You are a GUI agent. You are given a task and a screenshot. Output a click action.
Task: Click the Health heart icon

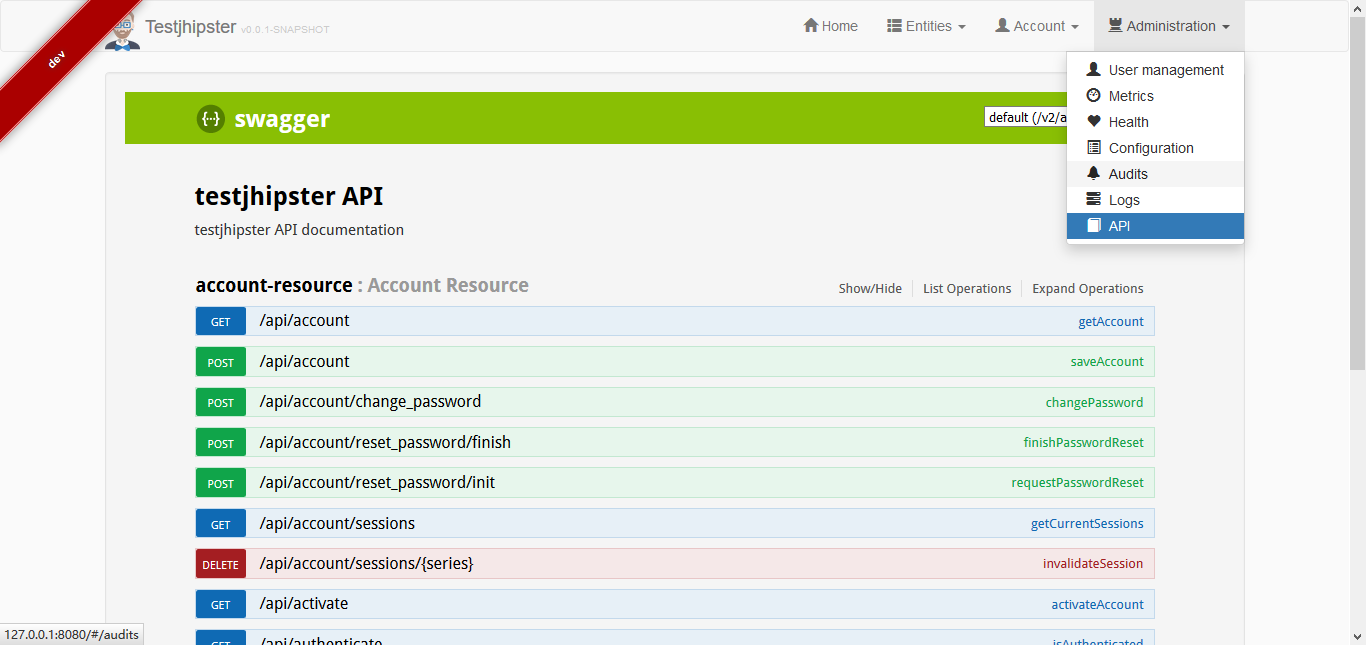pos(1094,122)
